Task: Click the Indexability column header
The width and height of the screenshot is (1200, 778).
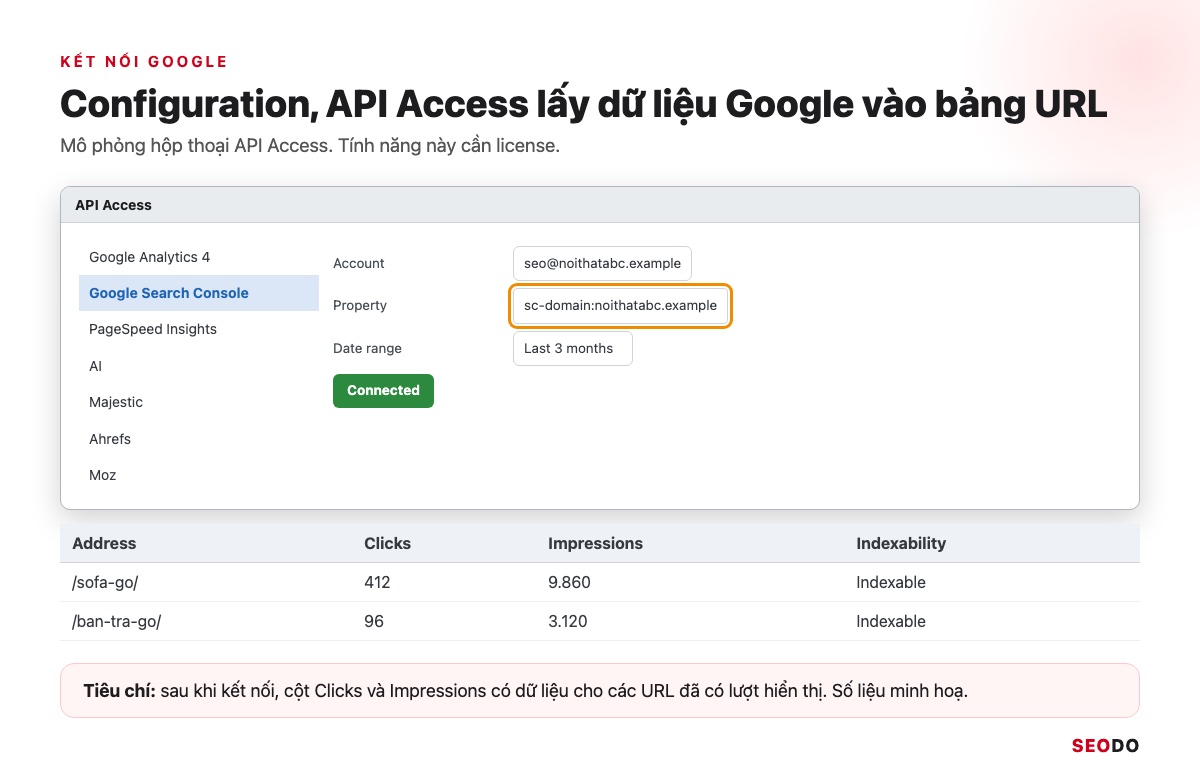Action: point(901,544)
